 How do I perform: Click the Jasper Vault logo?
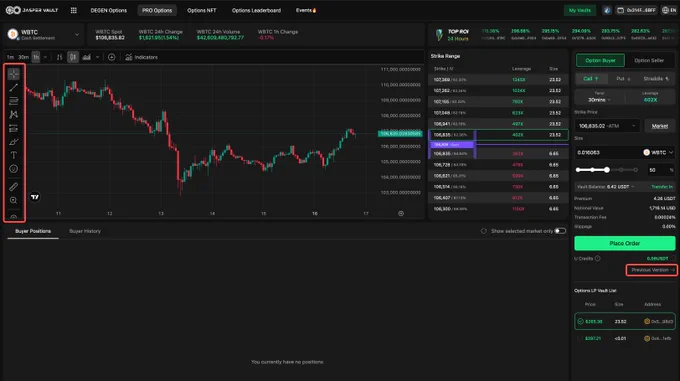tap(32, 10)
